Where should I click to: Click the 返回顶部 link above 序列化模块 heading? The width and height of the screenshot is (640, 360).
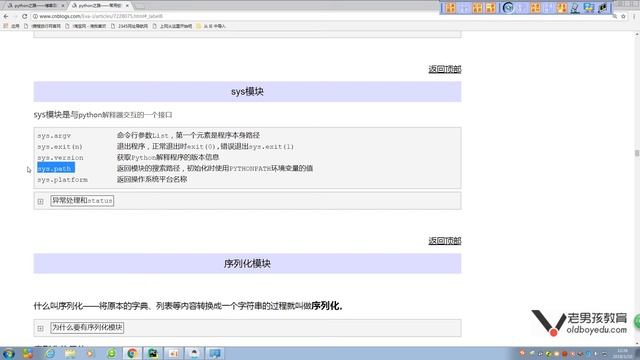(444, 241)
